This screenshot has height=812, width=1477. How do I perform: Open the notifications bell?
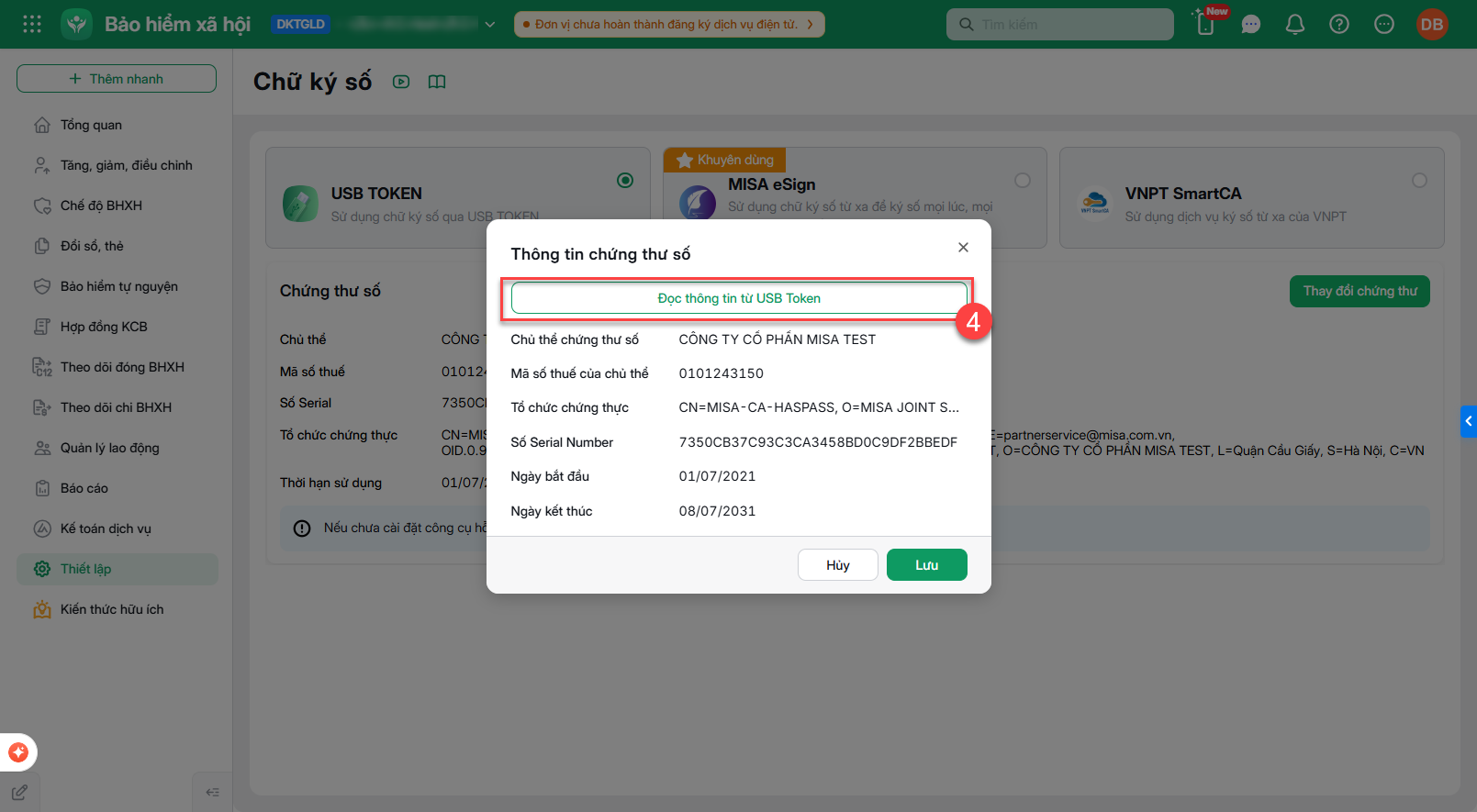(x=1295, y=25)
